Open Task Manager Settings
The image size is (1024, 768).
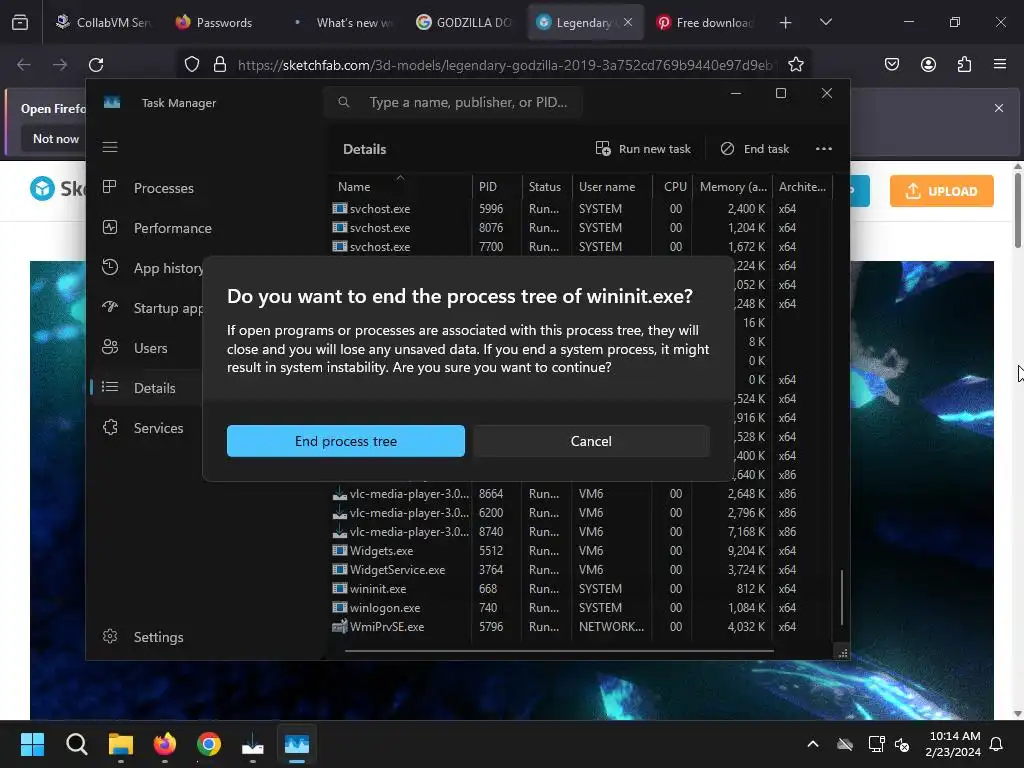coord(158,637)
